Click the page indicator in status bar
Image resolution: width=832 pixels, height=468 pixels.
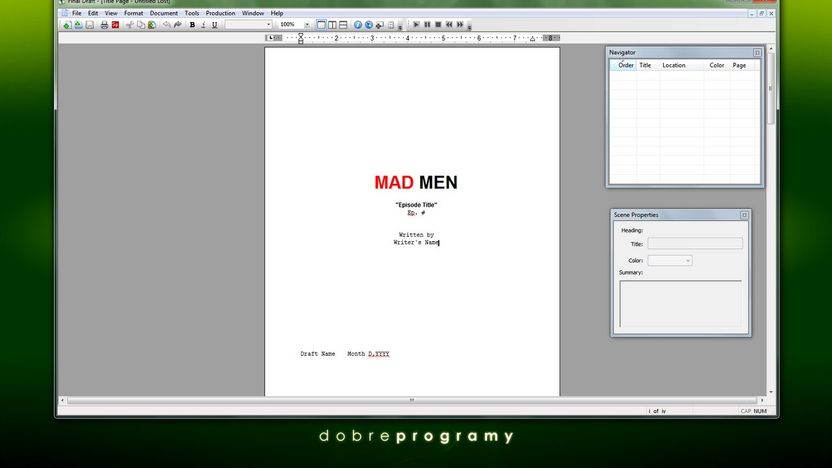pyautogui.click(x=657, y=411)
